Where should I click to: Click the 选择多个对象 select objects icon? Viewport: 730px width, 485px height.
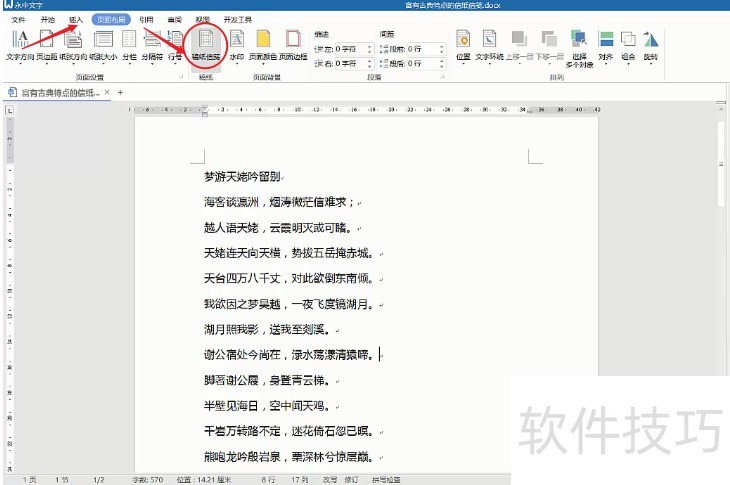(x=579, y=39)
